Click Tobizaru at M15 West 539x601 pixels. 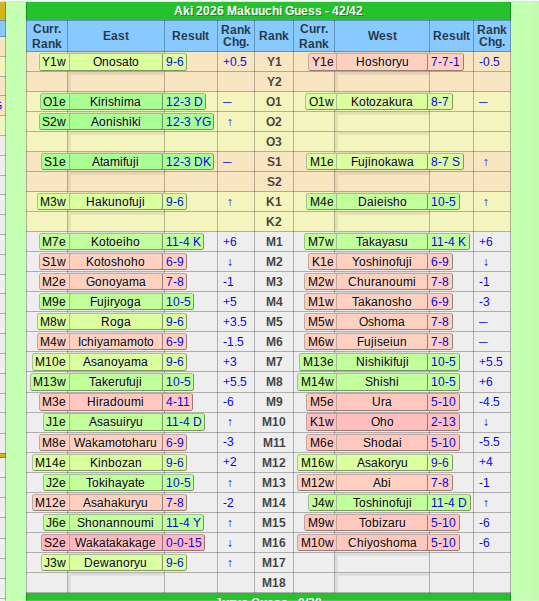pyautogui.click(x=382, y=522)
